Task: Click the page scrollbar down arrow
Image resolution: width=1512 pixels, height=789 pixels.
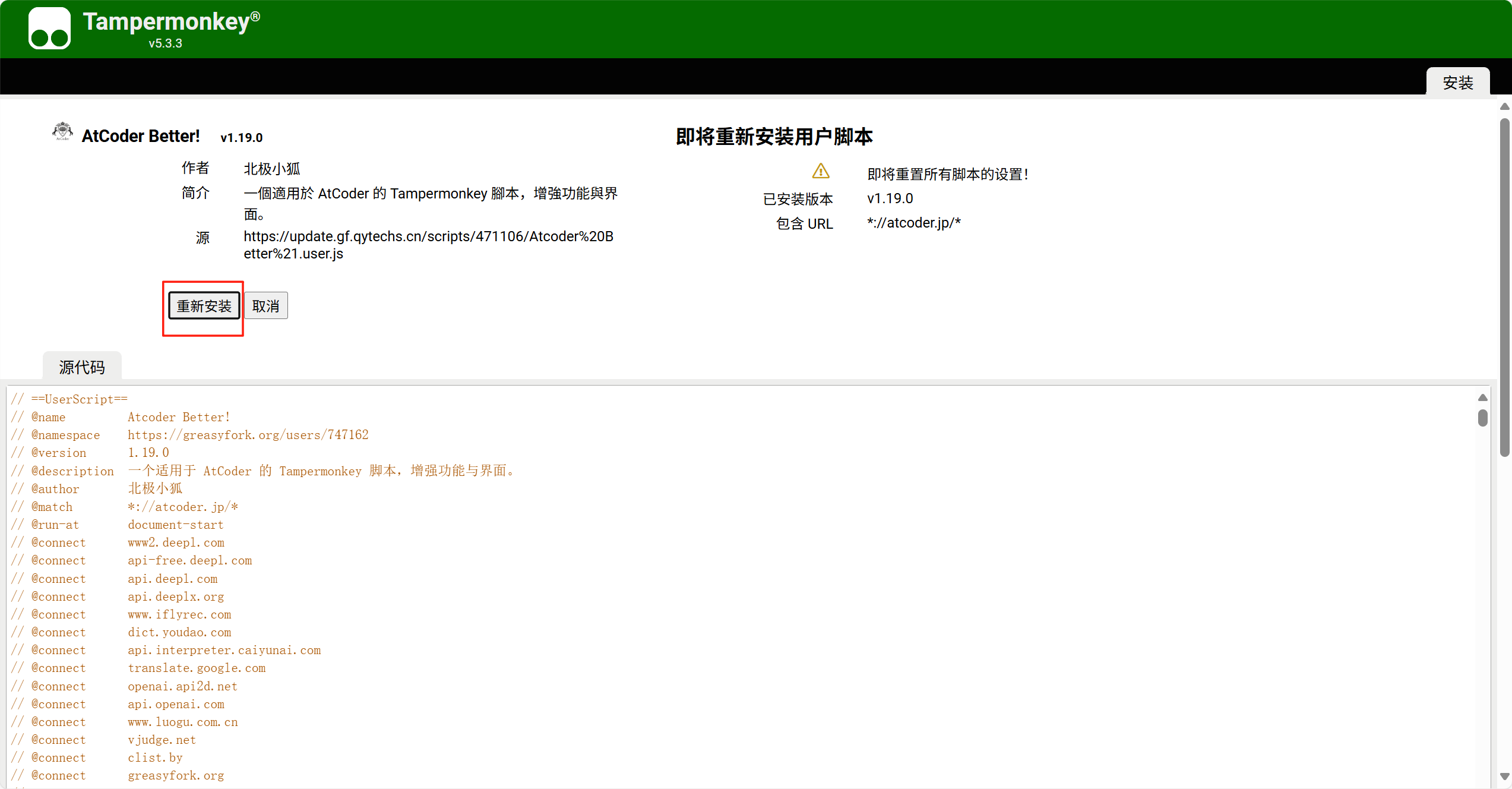Action: coord(1504,776)
